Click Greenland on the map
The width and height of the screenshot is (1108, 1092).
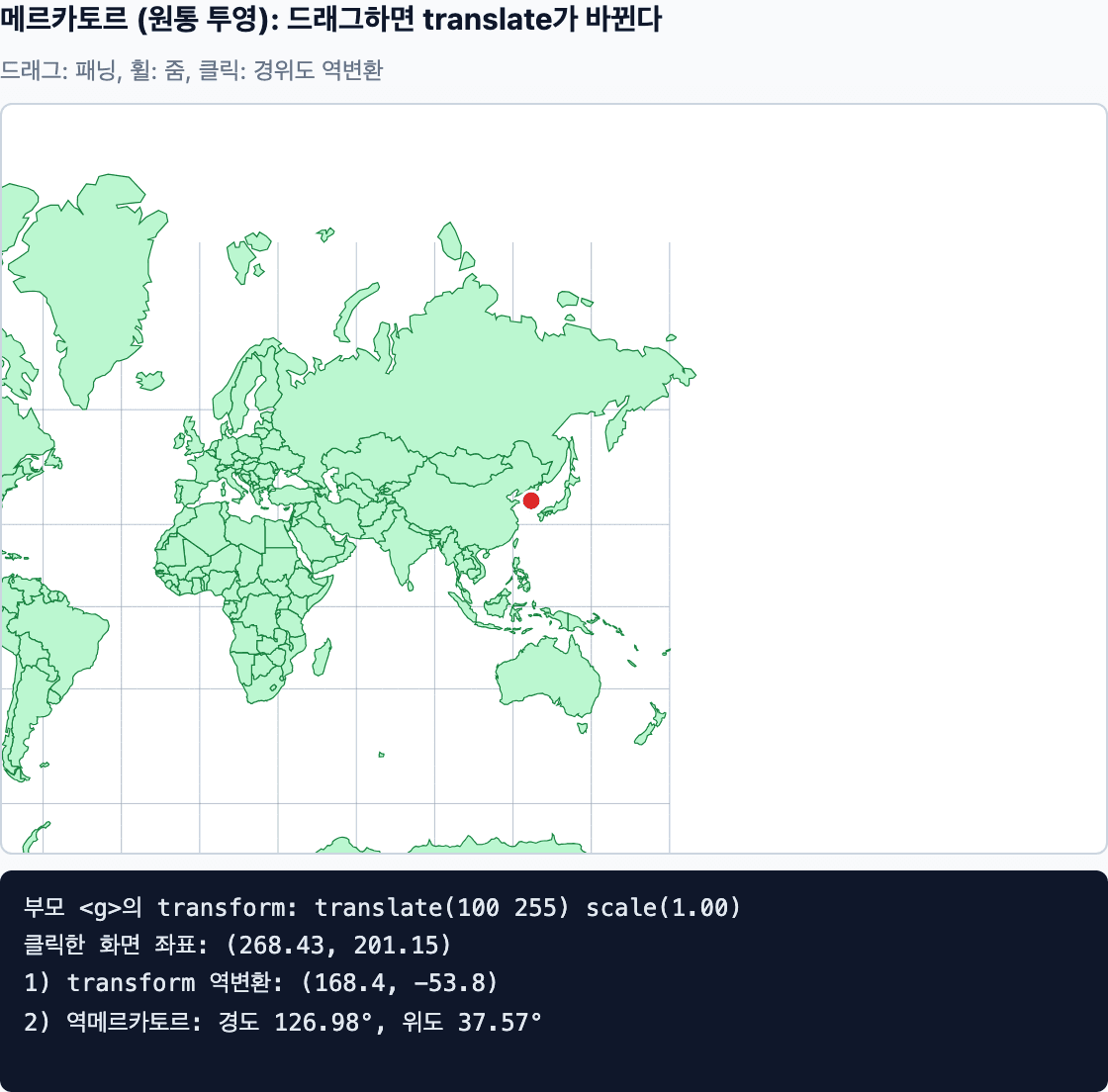tap(92, 283)
